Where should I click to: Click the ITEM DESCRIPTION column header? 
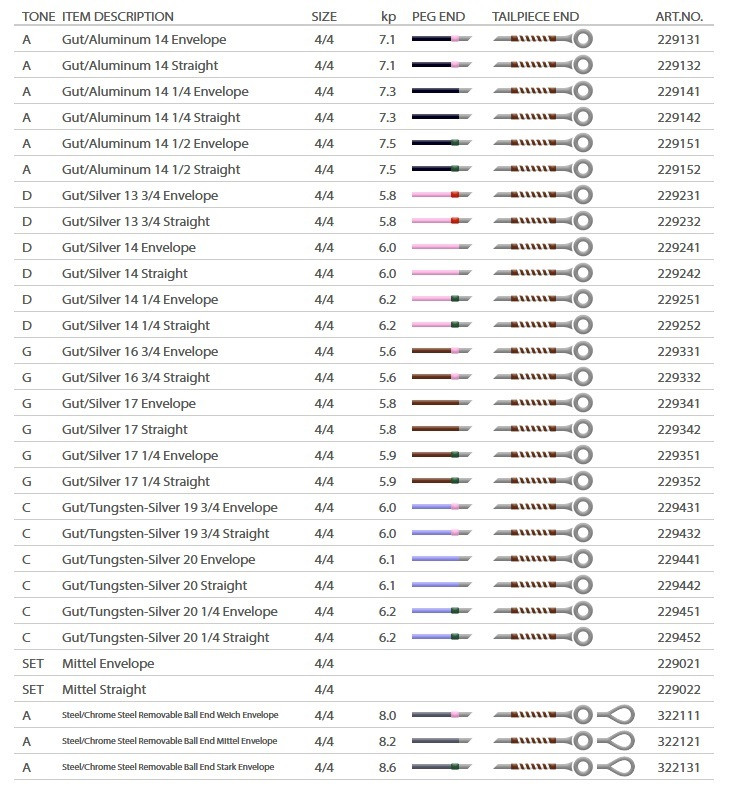(x=117, y=17)
